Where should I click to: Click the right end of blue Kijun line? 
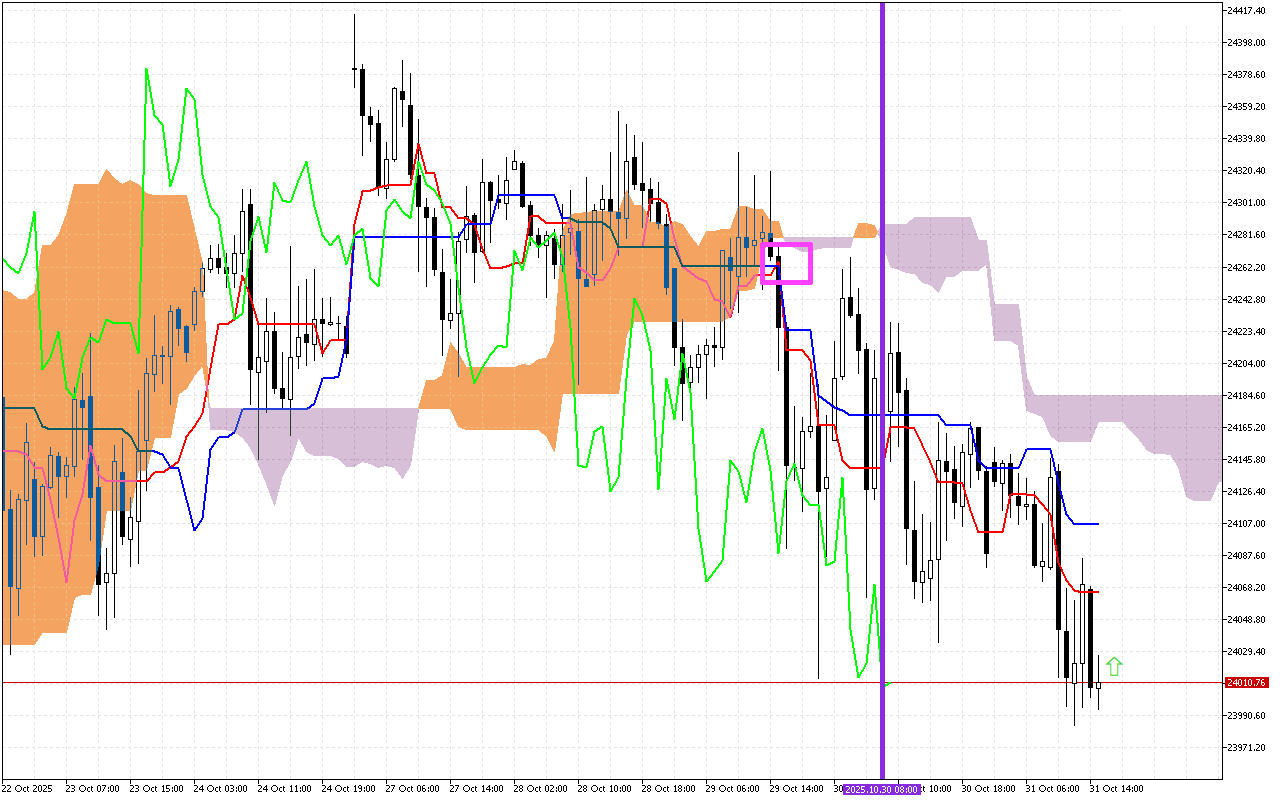tap(1097, 524)
